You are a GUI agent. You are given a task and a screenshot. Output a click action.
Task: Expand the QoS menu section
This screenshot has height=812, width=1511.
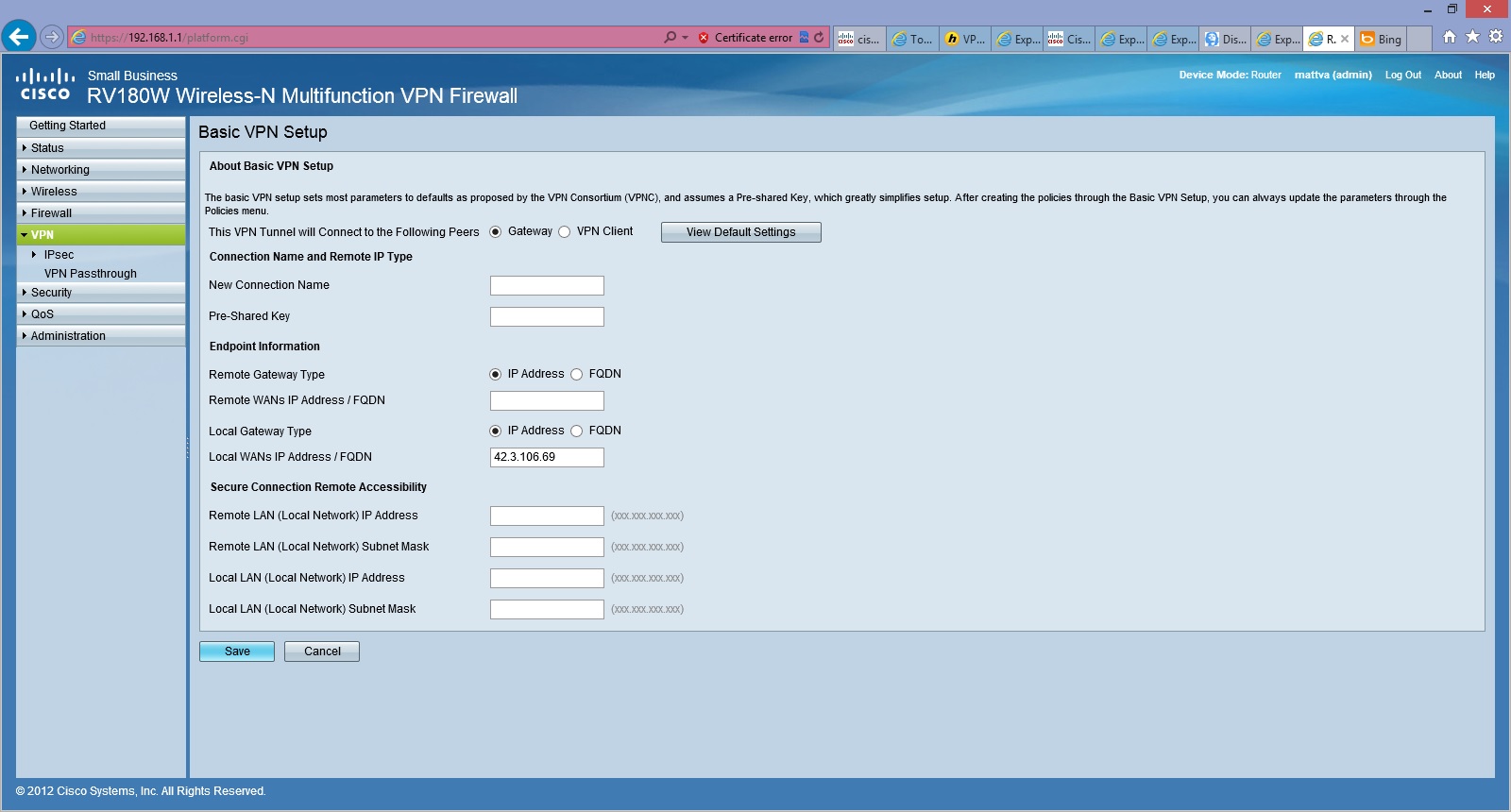pos(101,314)
